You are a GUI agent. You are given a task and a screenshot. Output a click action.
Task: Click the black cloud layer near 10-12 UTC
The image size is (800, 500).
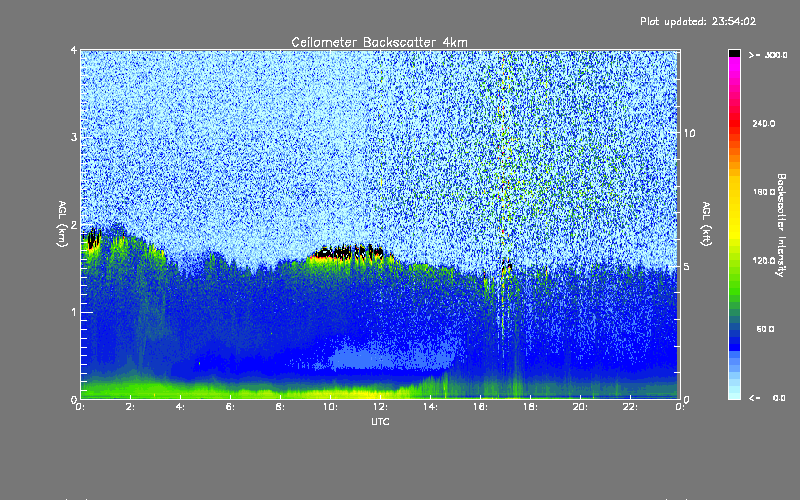[x=348, y=252]
